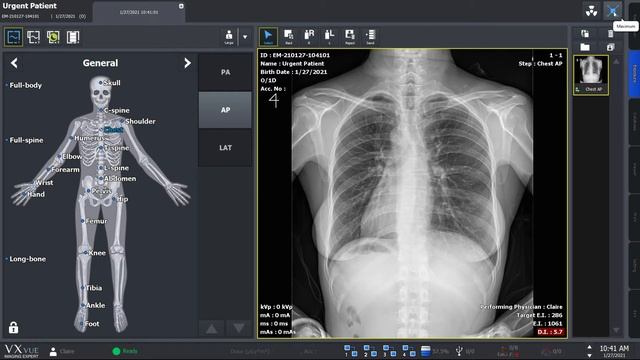
Task: Go to previous body category arrow
Action: click(x=14, y=63)
